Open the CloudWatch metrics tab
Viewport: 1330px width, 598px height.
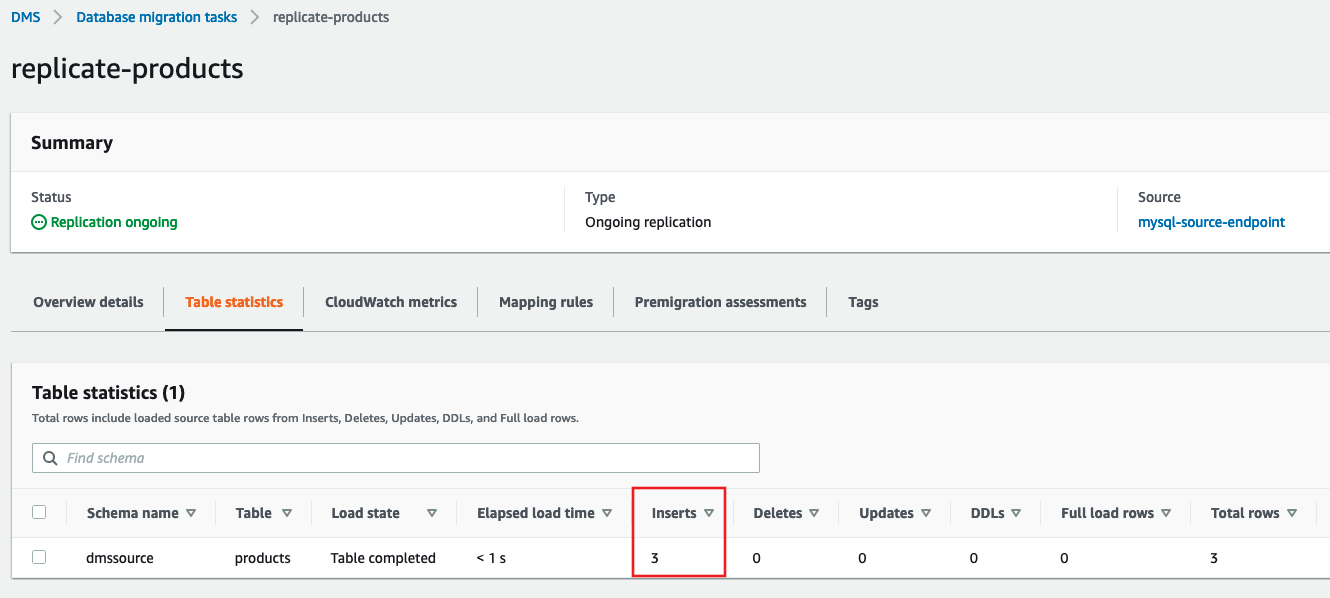coord(391,302)
